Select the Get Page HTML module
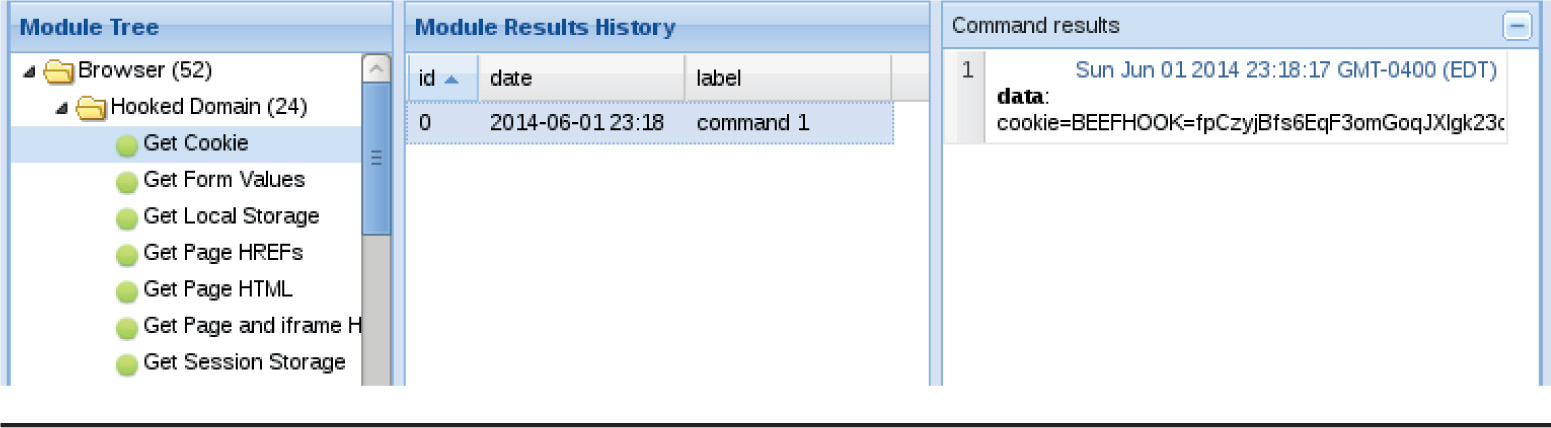The width and height of the screenshot is (1551, 428). [x=218, y=290]
